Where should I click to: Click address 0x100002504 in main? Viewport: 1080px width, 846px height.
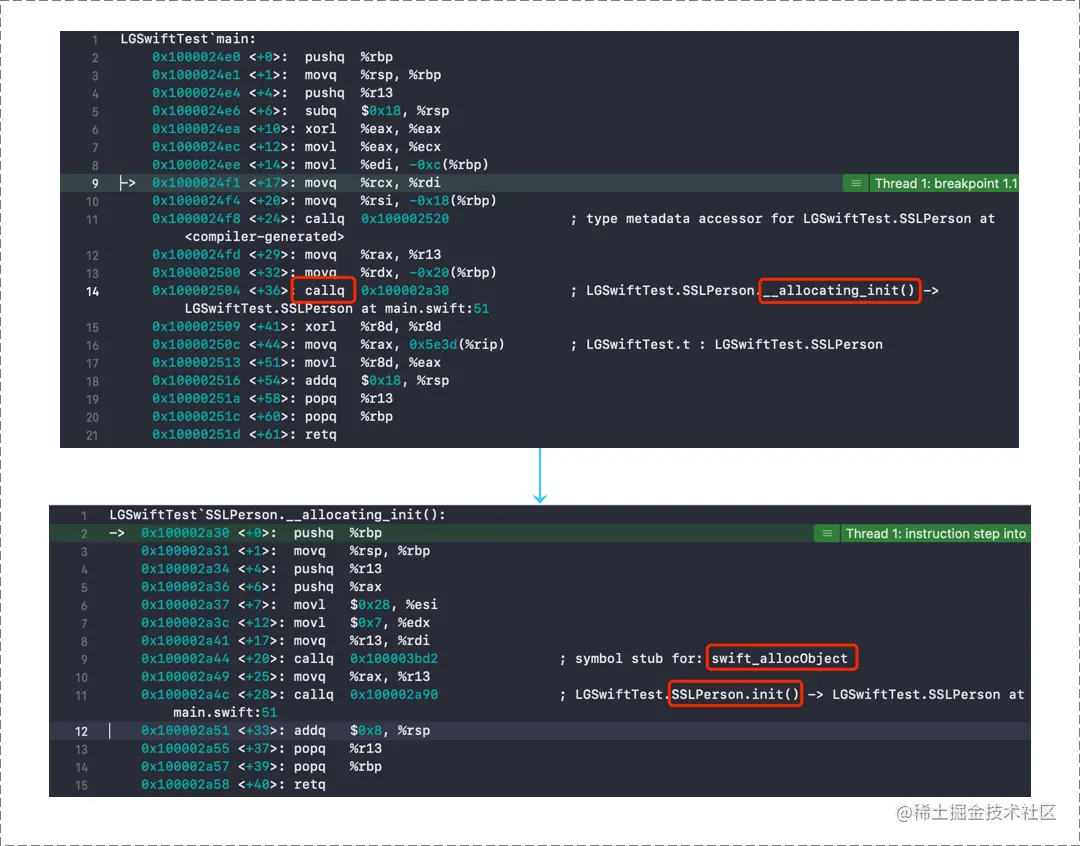(x=196, y=290)
